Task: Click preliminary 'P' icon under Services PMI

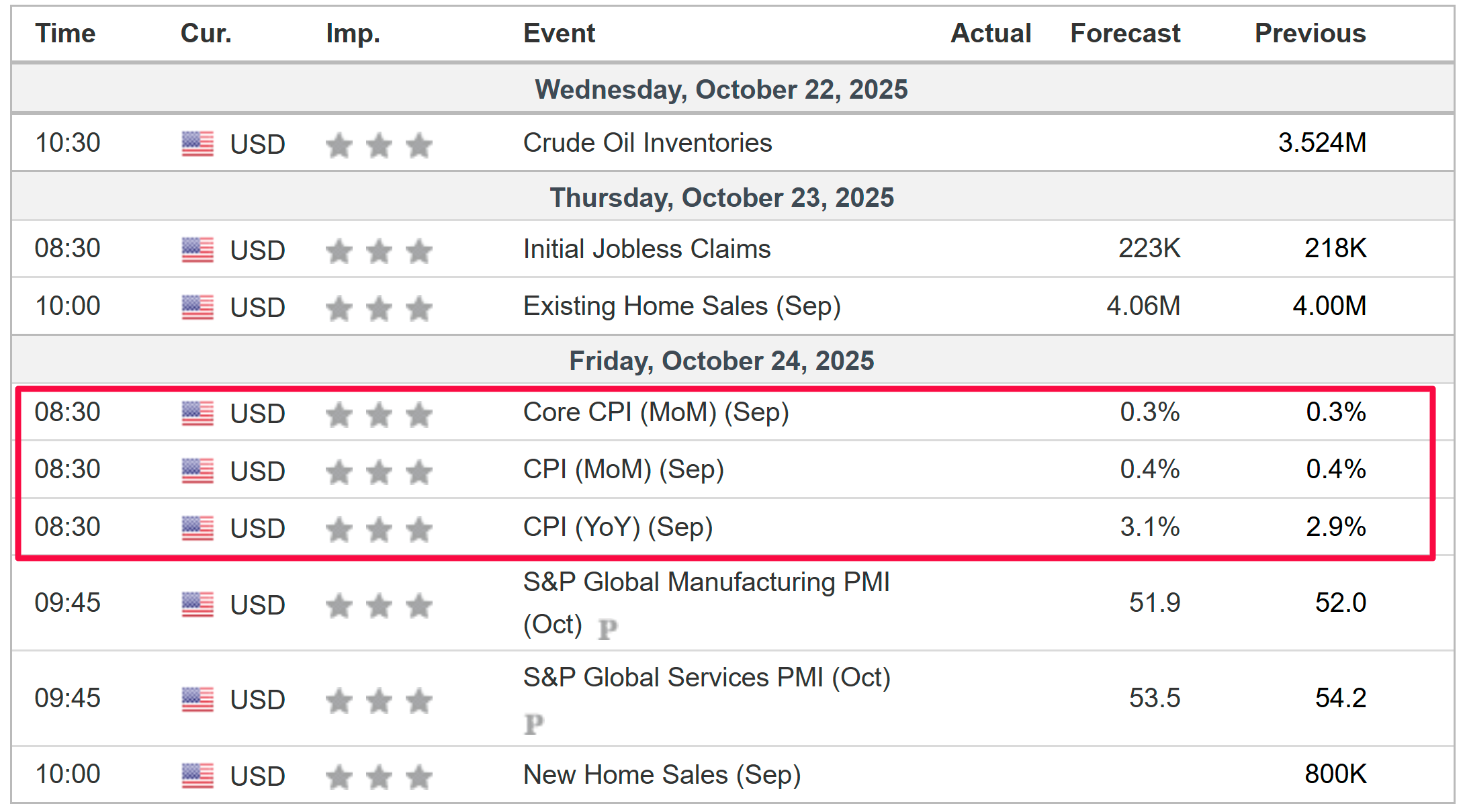Action: point(534,724)
